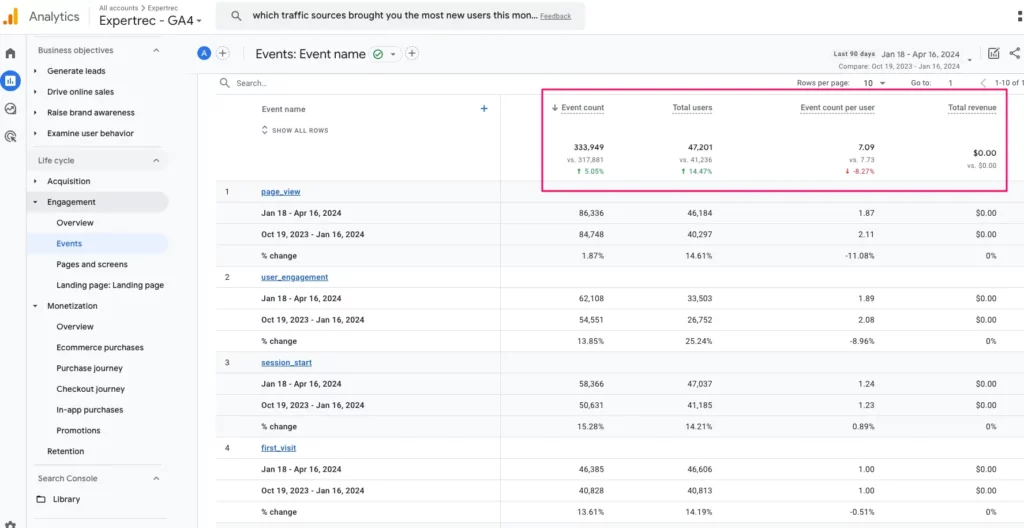Open Ecommerce purchases report
Screen dimensions: 1024x528
coord(100,347)
